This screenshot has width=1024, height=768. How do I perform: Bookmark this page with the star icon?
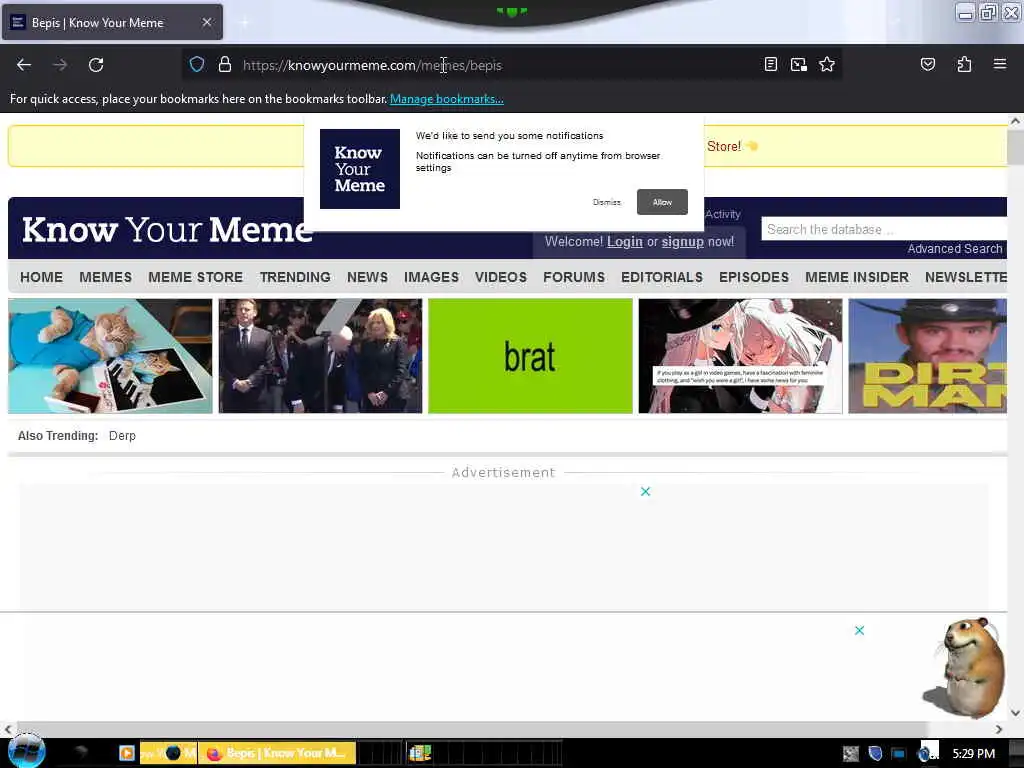pos(827,64)
